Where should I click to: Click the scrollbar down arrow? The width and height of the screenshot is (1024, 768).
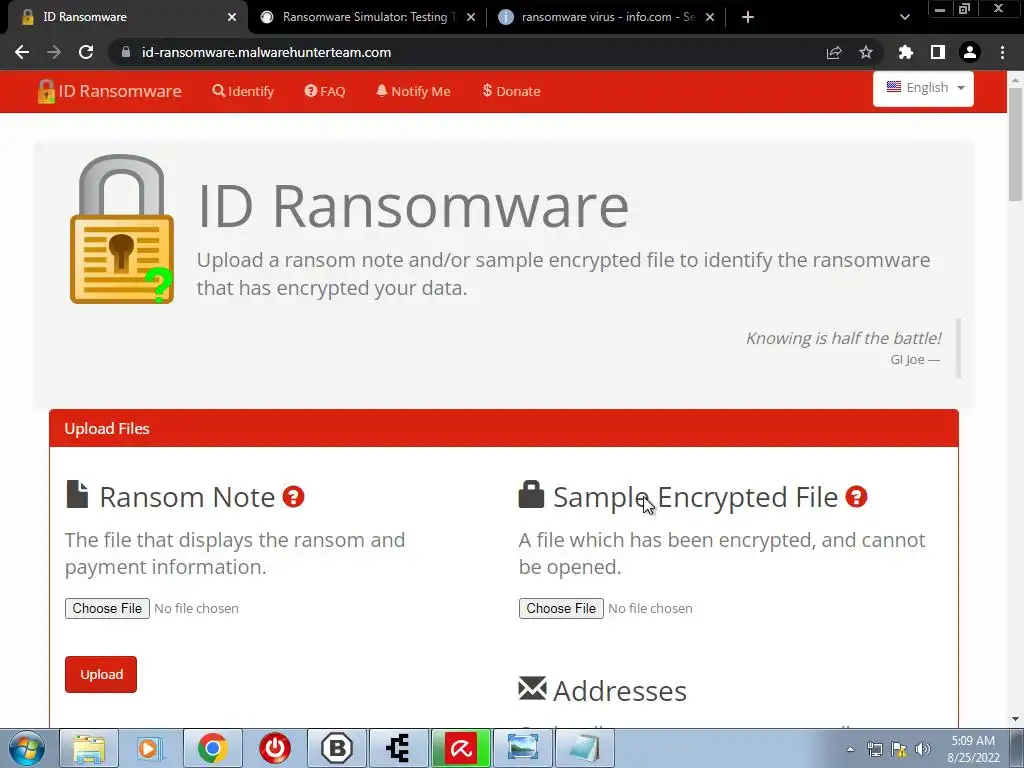[x=1015, y=719]
